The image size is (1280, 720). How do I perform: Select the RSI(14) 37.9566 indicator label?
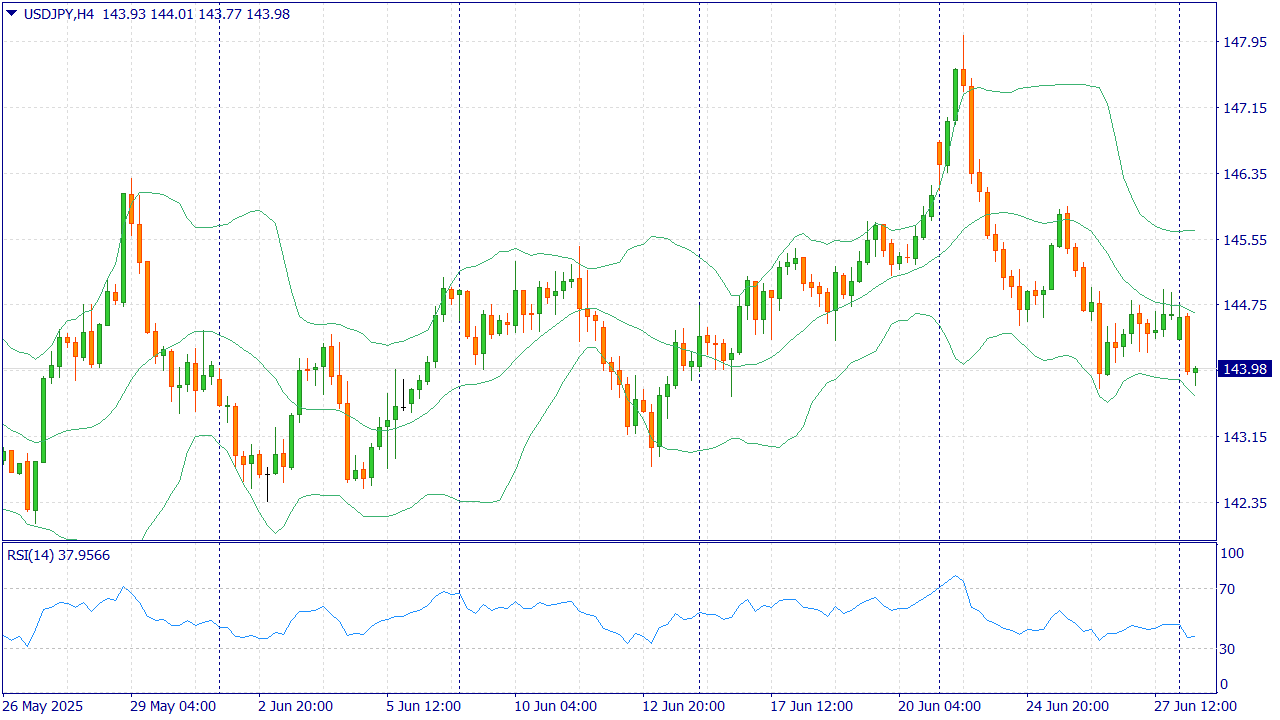pyautogui.click(x=59, y=556)
